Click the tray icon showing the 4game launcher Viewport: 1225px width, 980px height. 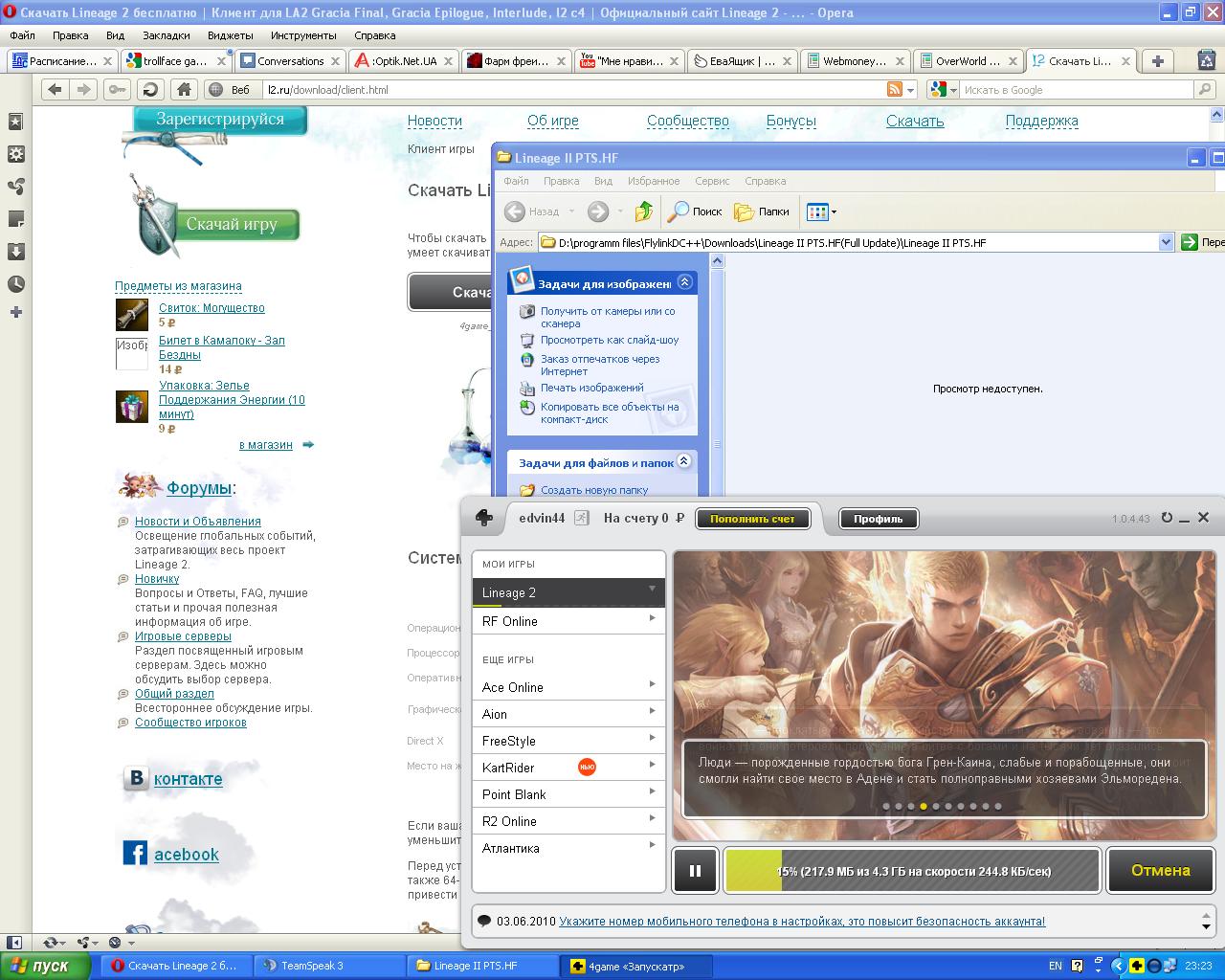click(1137, 966)
